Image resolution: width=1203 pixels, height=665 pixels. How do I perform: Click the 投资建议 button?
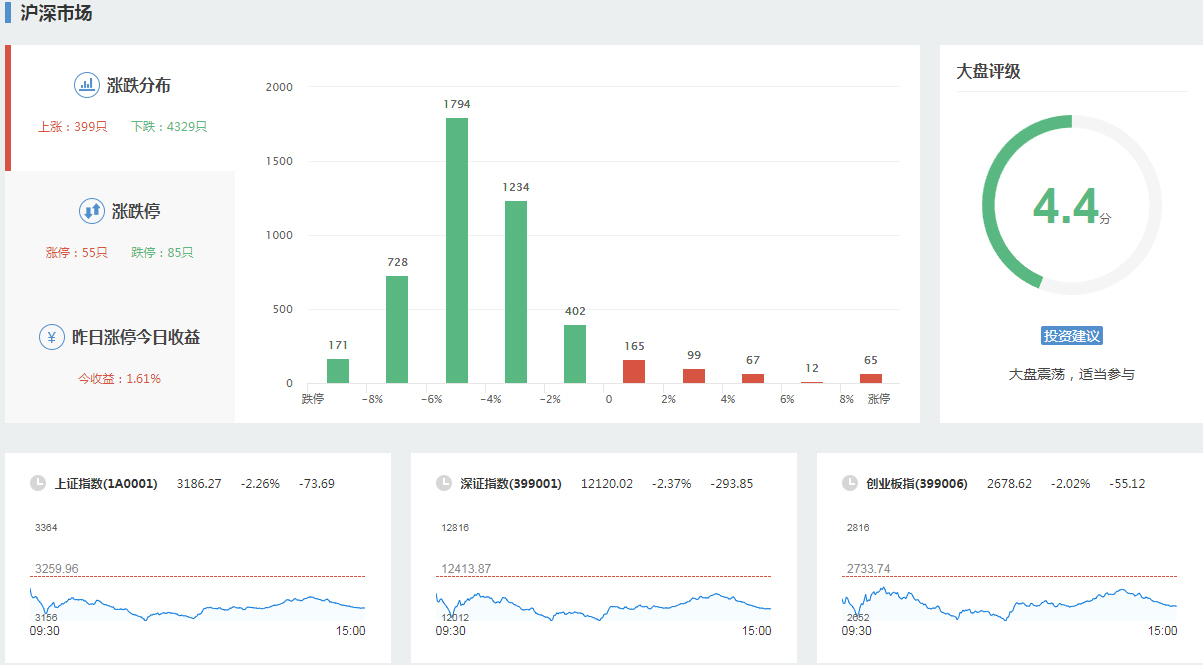(x=1071, y=336)
